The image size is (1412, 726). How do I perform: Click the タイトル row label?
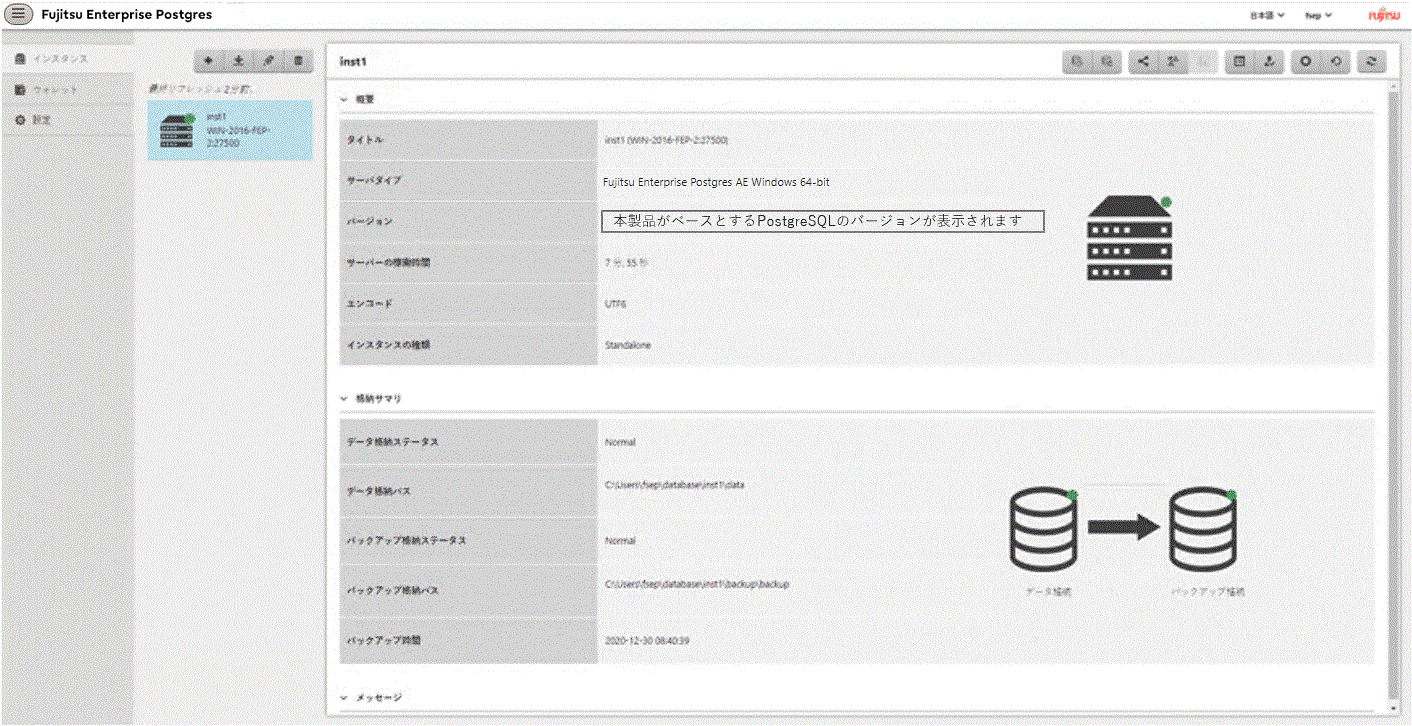click(365, 140)
